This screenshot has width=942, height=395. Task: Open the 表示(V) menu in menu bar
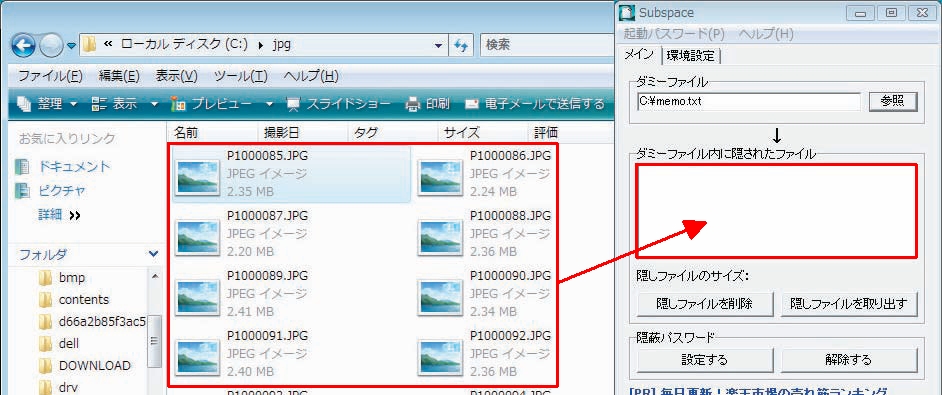tap(177, 76)
